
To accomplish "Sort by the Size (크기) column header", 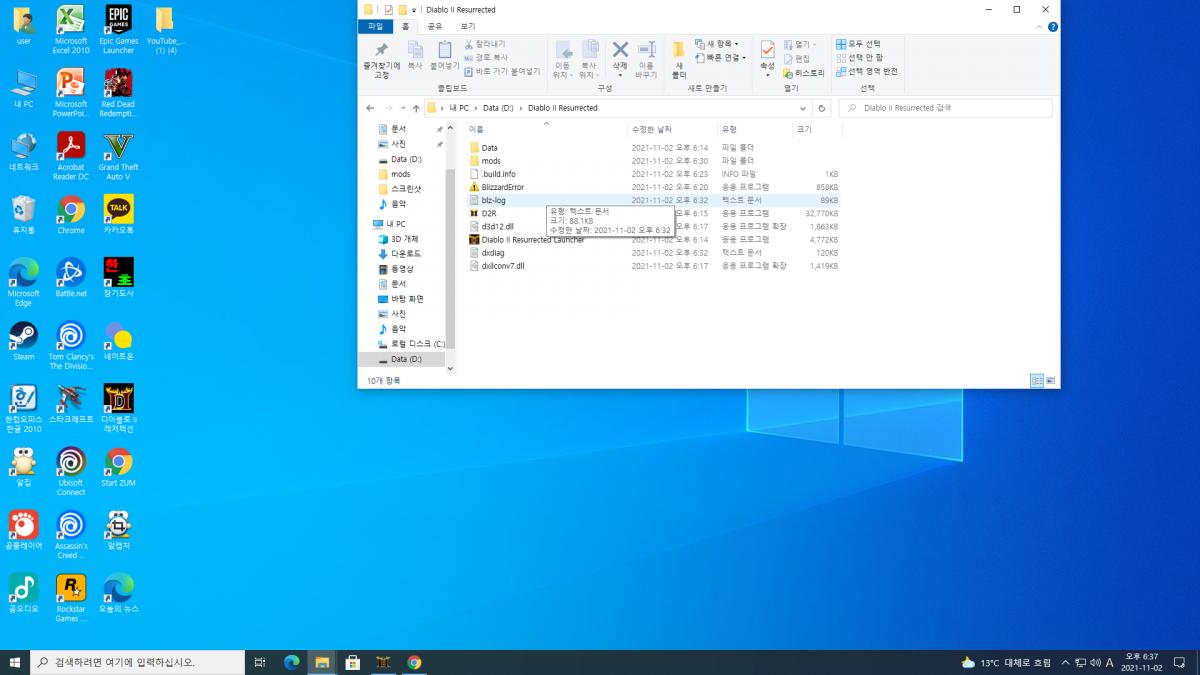I will tap(804, 130).
